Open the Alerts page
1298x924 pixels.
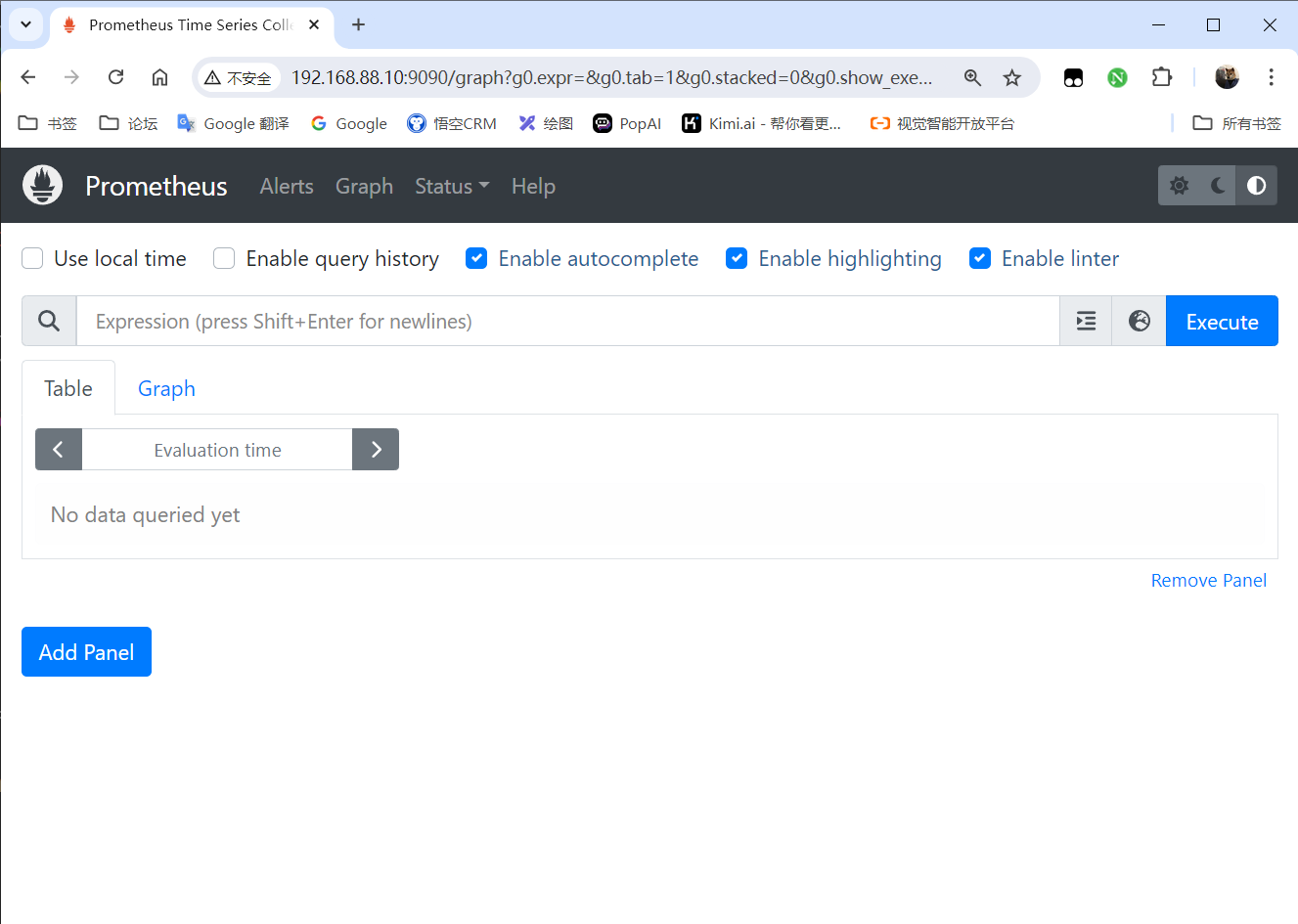[287, 186]
